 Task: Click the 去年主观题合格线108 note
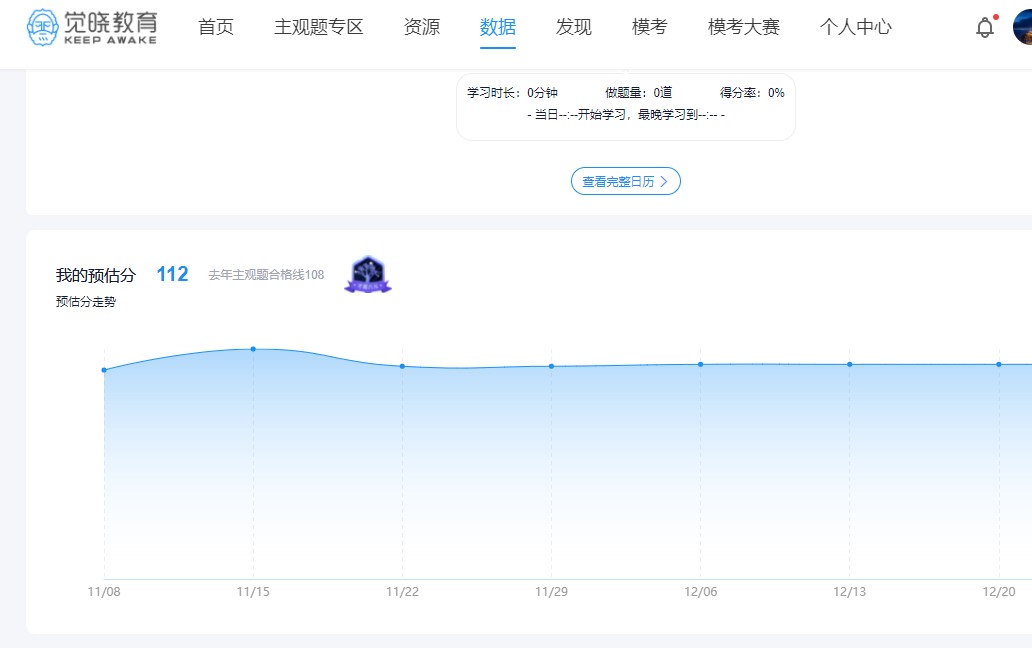[267, 275]
